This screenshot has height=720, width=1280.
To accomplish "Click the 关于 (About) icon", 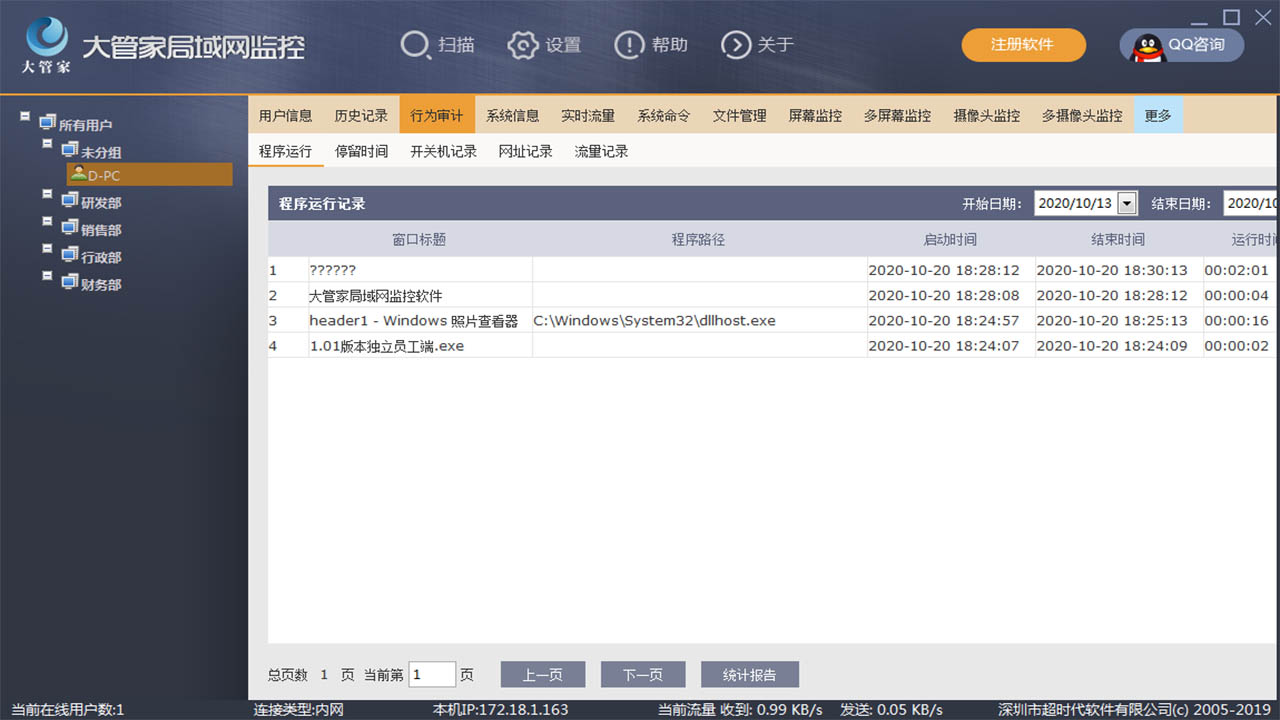I will (x=757, y=44).
